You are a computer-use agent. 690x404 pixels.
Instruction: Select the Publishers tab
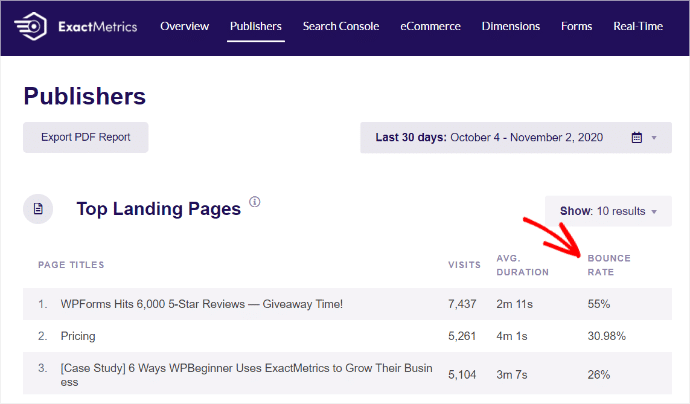[256, 26]
